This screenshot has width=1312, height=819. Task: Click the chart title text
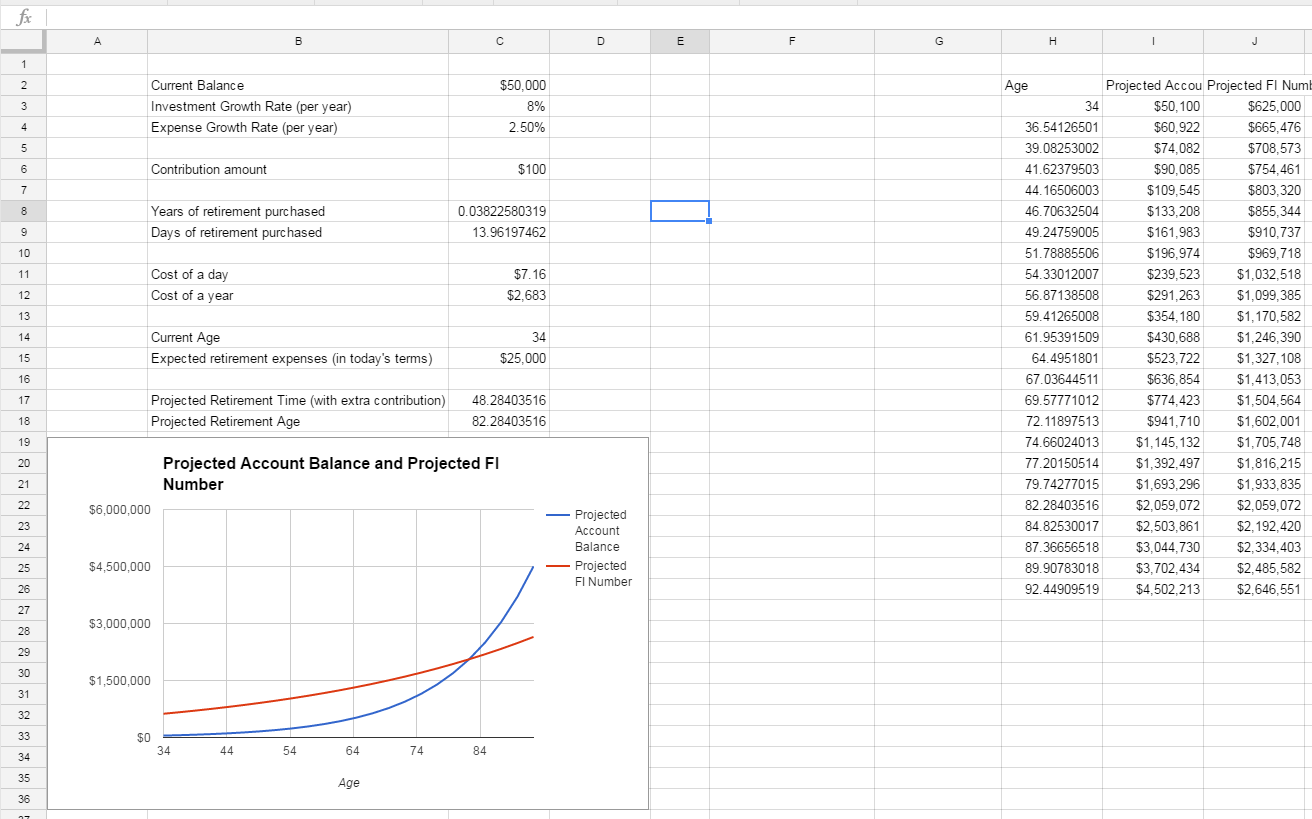coord(330,474)
